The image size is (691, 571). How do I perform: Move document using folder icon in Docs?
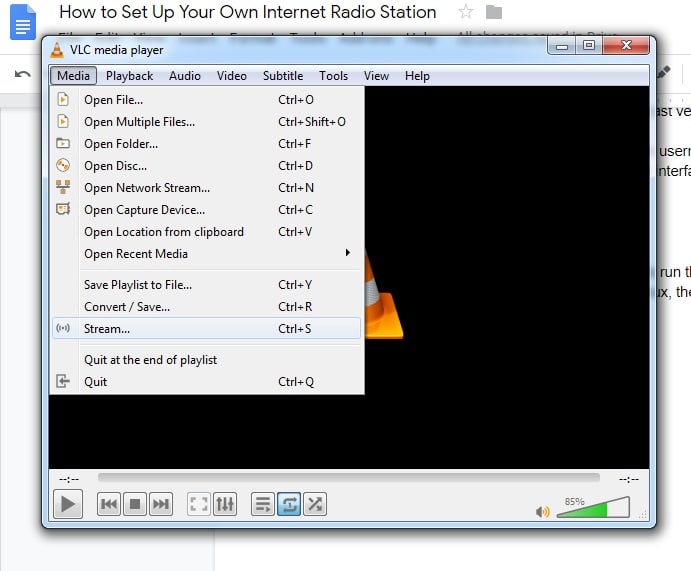pyautogui.click(x=494, y=12)
